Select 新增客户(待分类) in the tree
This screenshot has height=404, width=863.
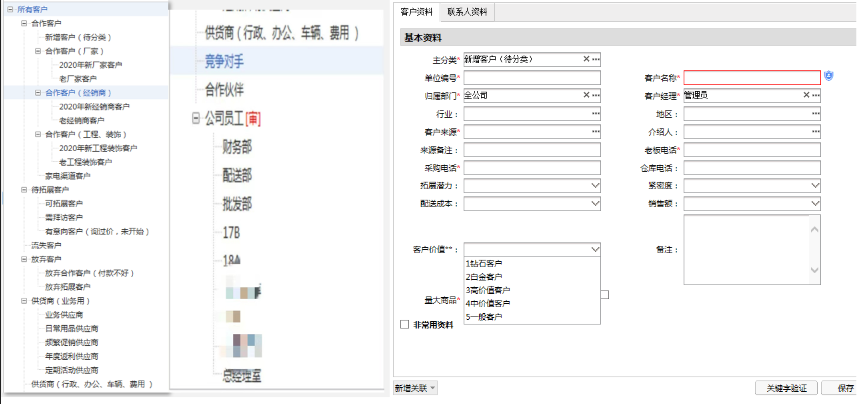78,37
